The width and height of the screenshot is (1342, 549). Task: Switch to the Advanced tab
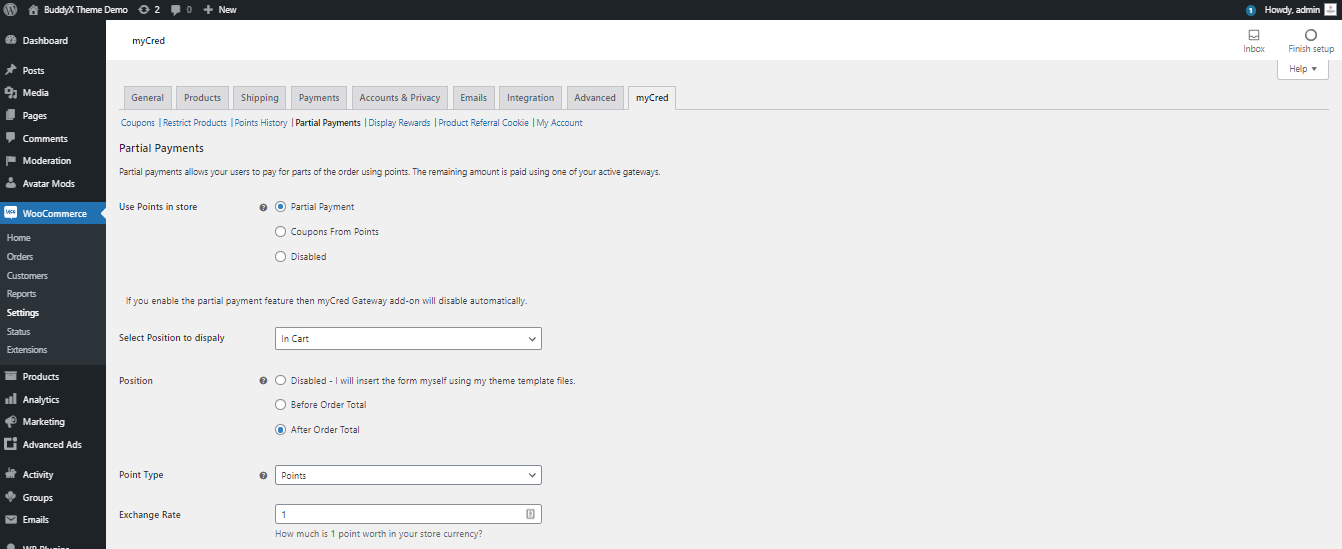[x=595, y=97]
